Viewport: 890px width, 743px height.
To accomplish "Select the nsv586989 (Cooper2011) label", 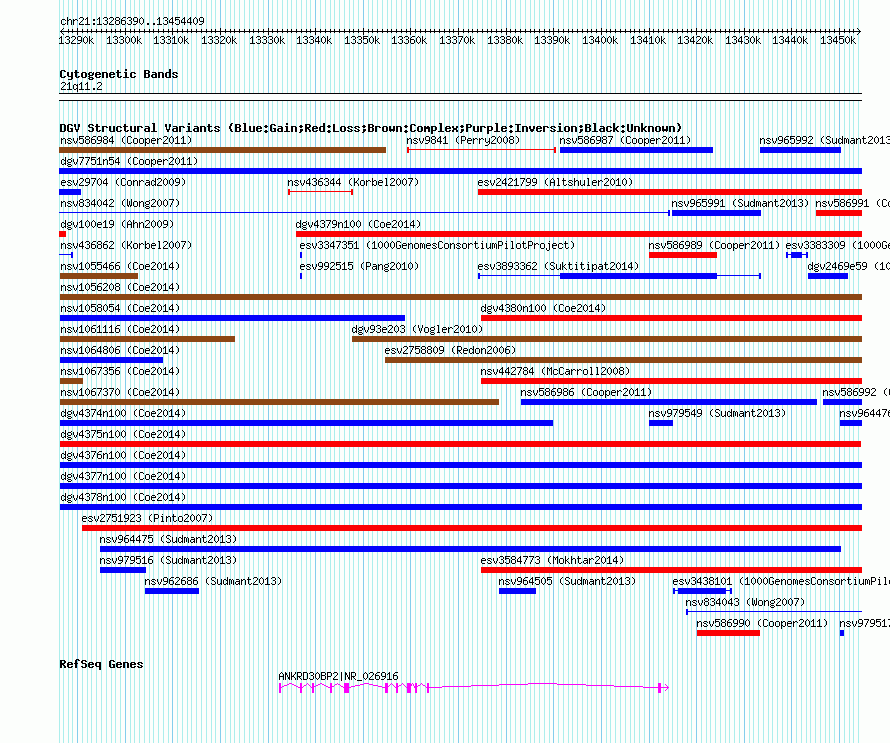I will (x=714, y=245).
